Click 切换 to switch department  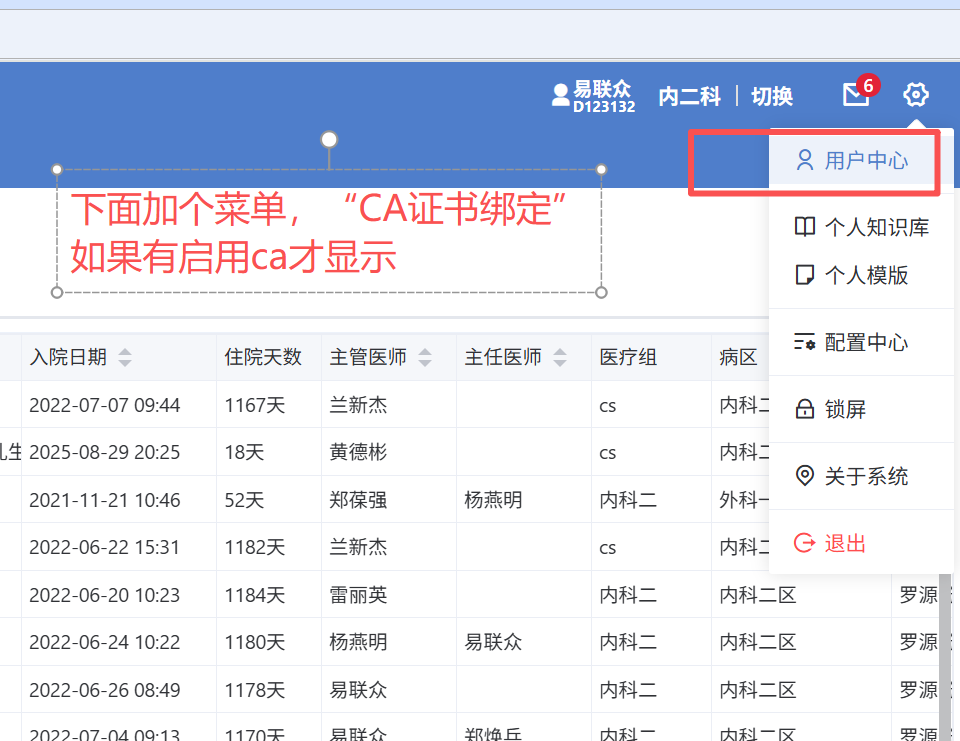pos(772,96)
